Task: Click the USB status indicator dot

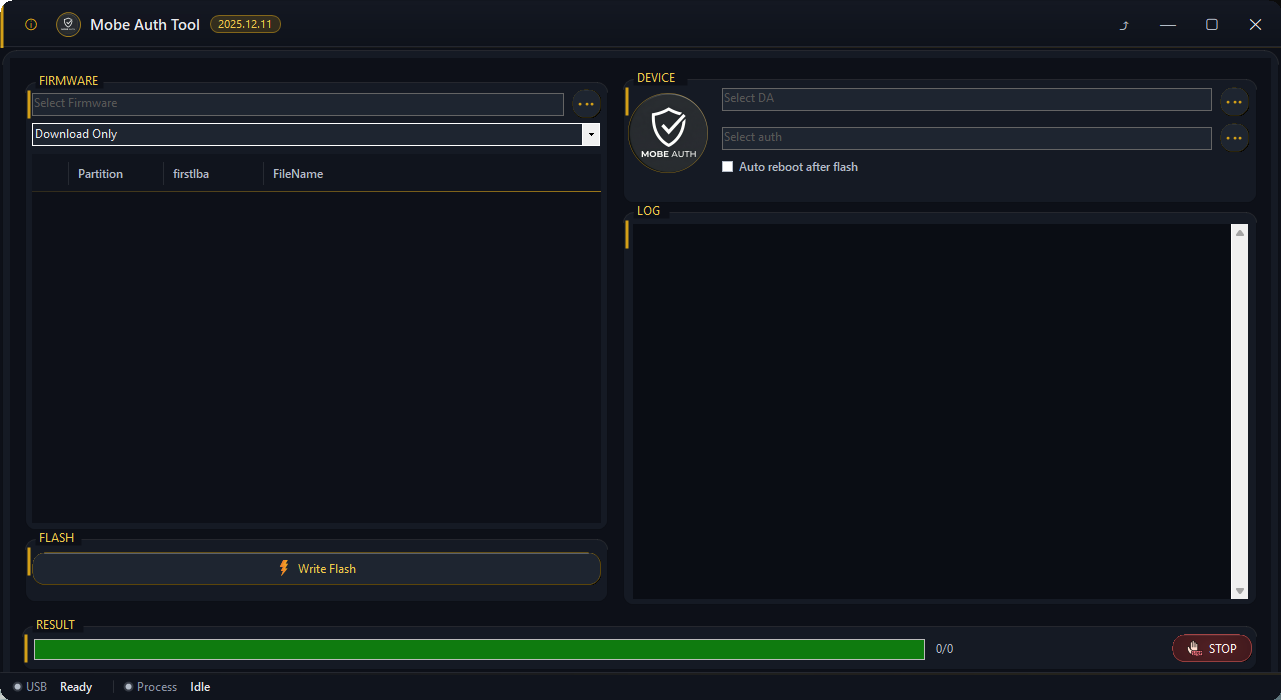Action: click(18, 687)
